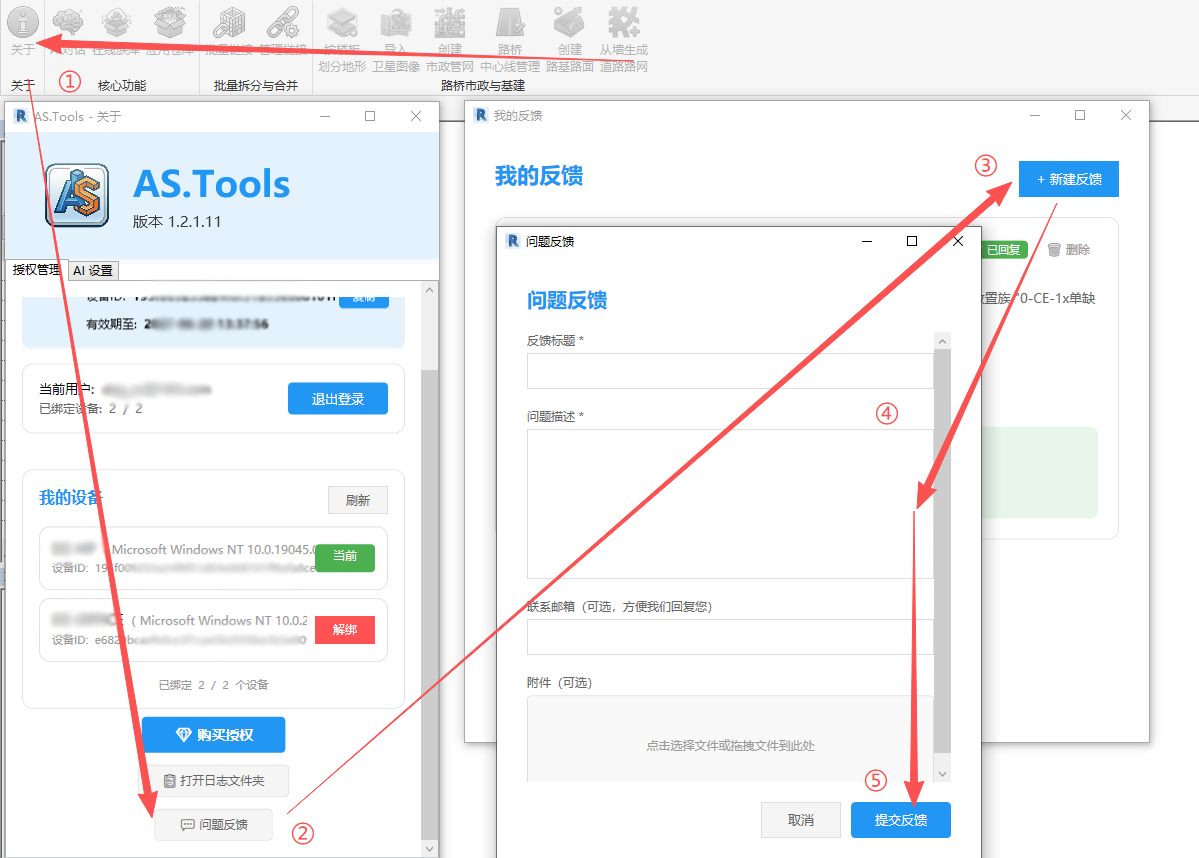Choose the 导入卫星图像 import tool
Screen dimensions: 1199x858
tap(396, 38)
